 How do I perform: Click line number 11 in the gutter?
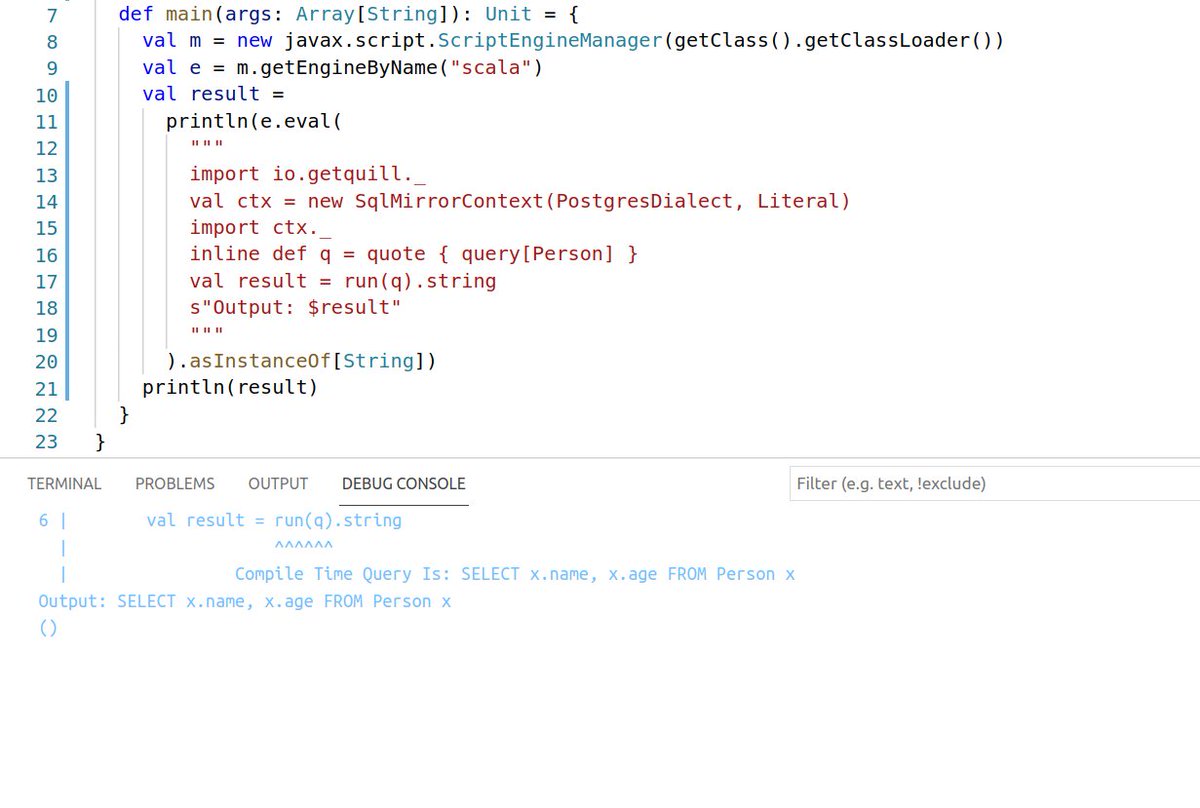pos(46,122)
